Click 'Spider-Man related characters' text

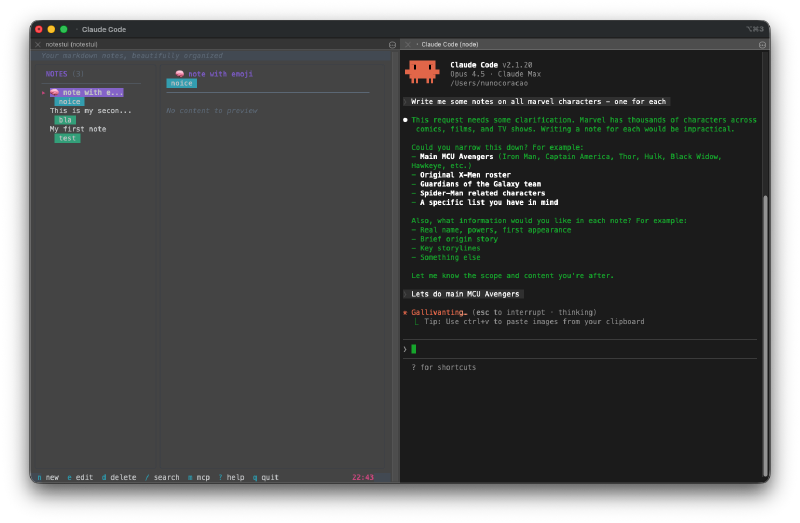[483, 193]
